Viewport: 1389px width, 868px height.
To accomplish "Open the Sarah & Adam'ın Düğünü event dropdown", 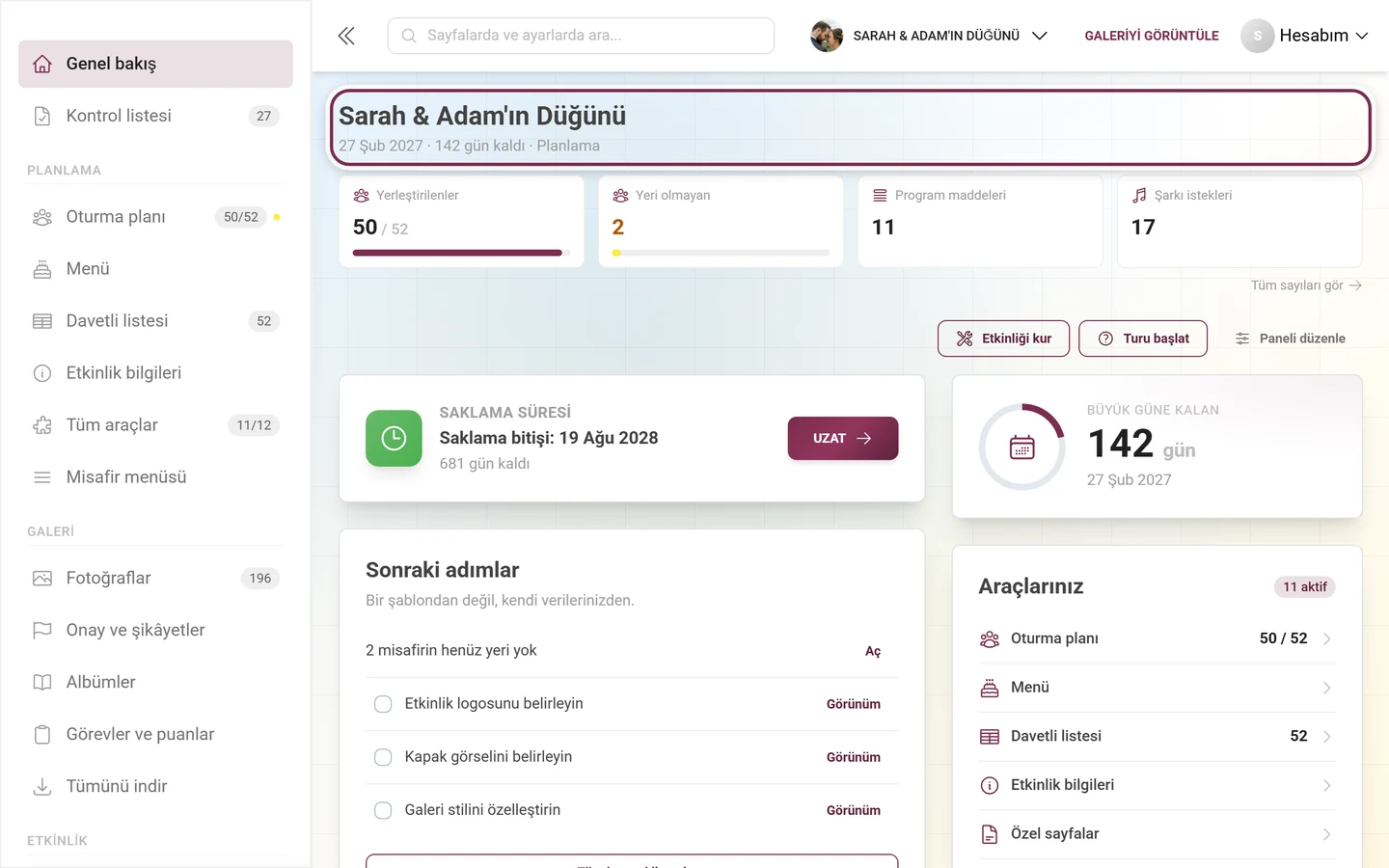I will tap(929, 36).
